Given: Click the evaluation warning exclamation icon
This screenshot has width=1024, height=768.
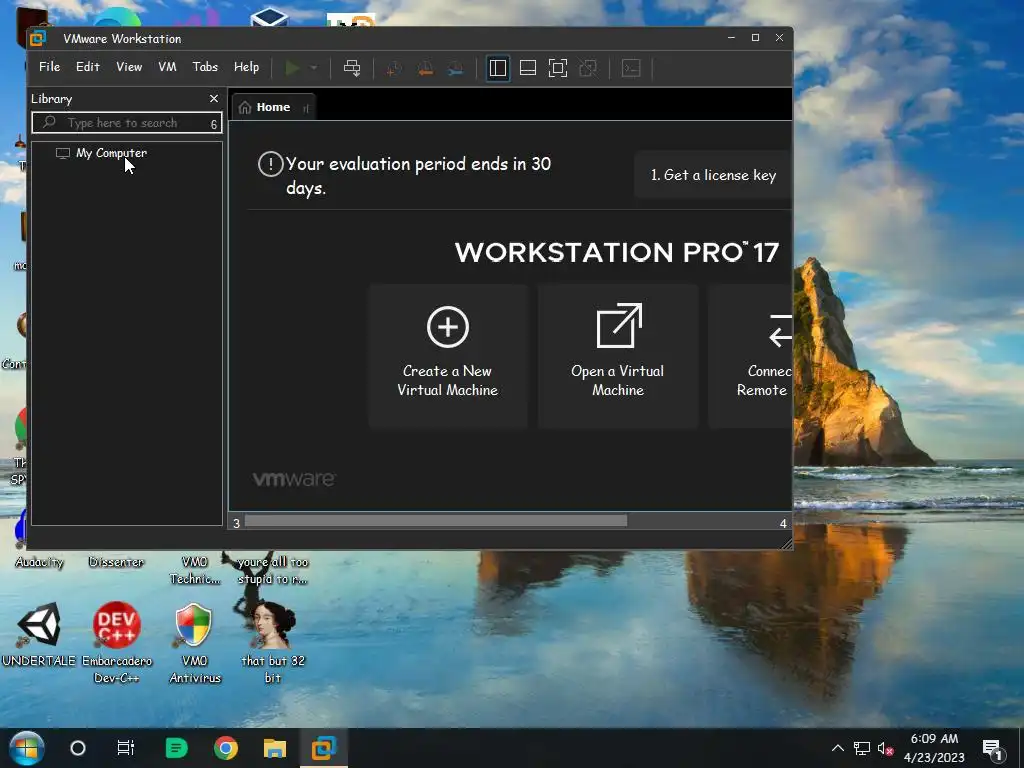Looking at the screenshot, I should pos(270,164).
